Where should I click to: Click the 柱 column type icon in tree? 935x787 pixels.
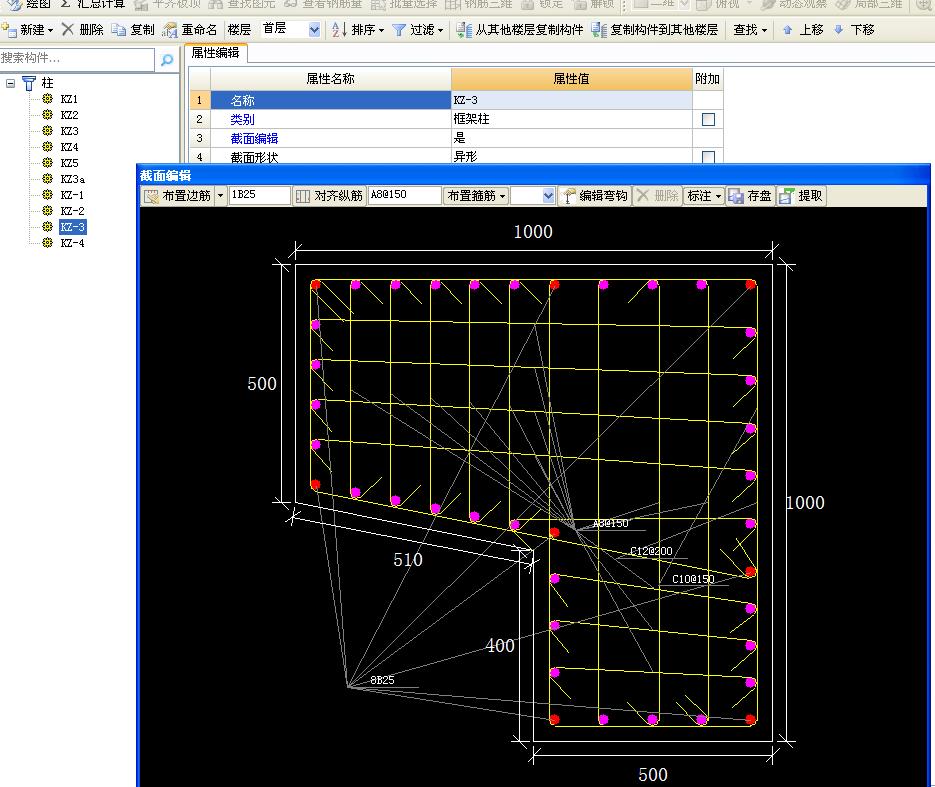(29, 82)
